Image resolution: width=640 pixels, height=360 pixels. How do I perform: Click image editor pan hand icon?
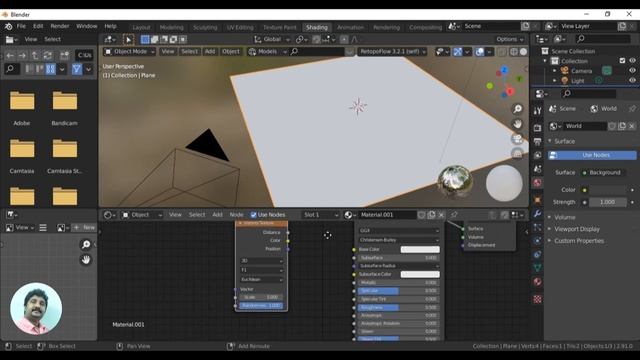(86, 260)
